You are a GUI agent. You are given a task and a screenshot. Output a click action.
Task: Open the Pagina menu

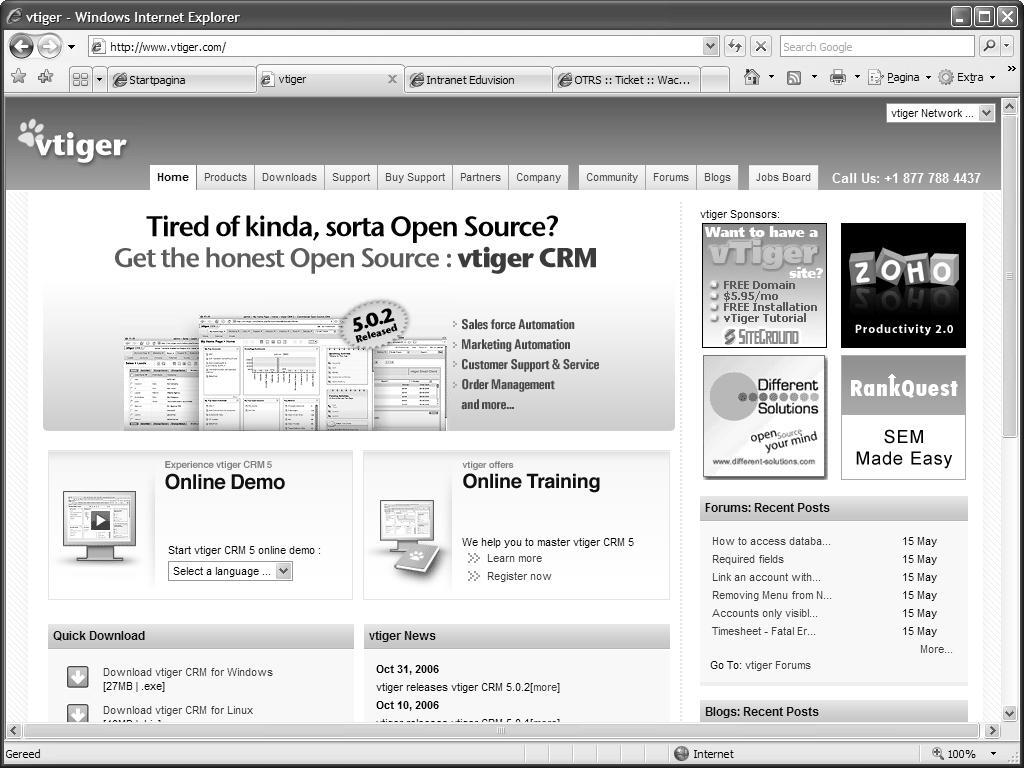[899, 77]
